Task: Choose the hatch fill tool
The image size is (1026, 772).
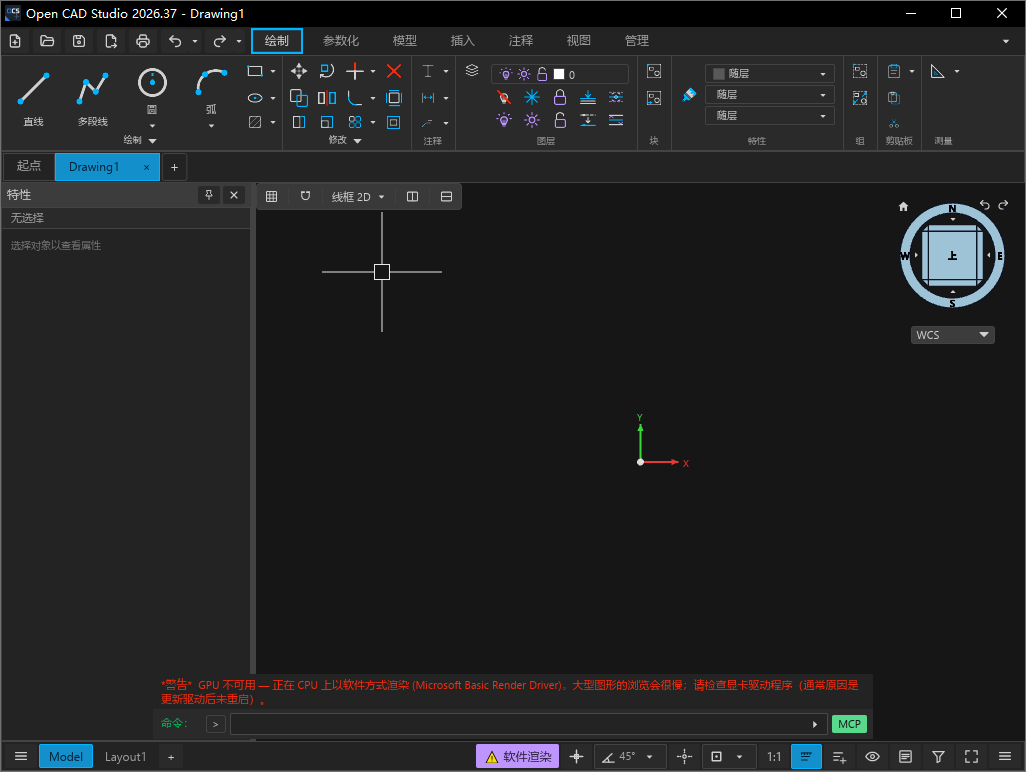Action: (255, 122)
